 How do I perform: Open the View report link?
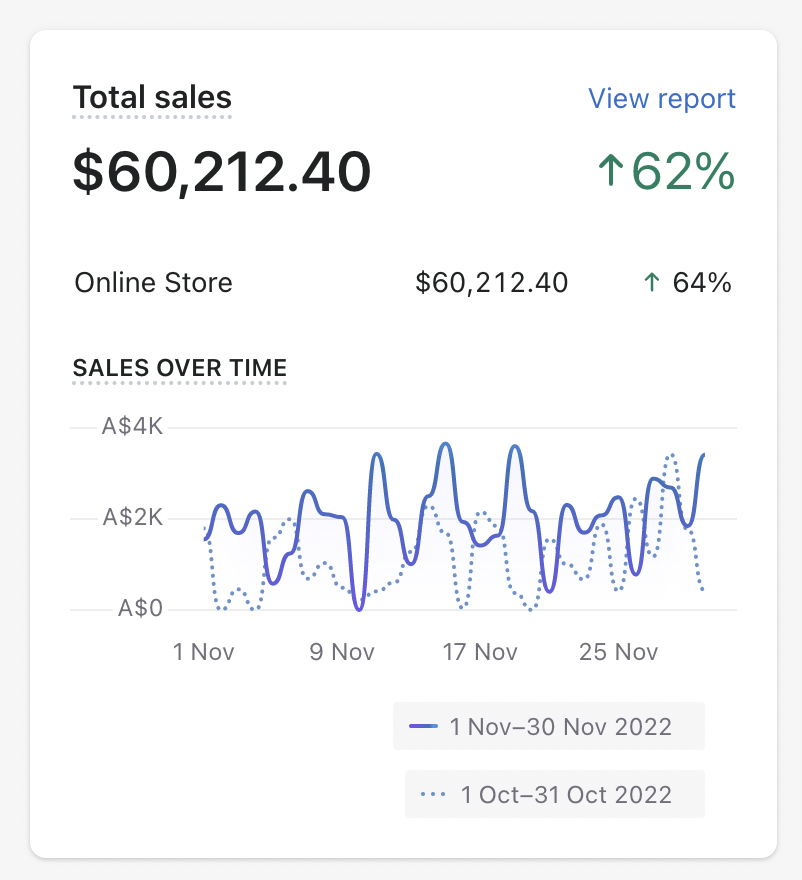(x=661, y=99)
